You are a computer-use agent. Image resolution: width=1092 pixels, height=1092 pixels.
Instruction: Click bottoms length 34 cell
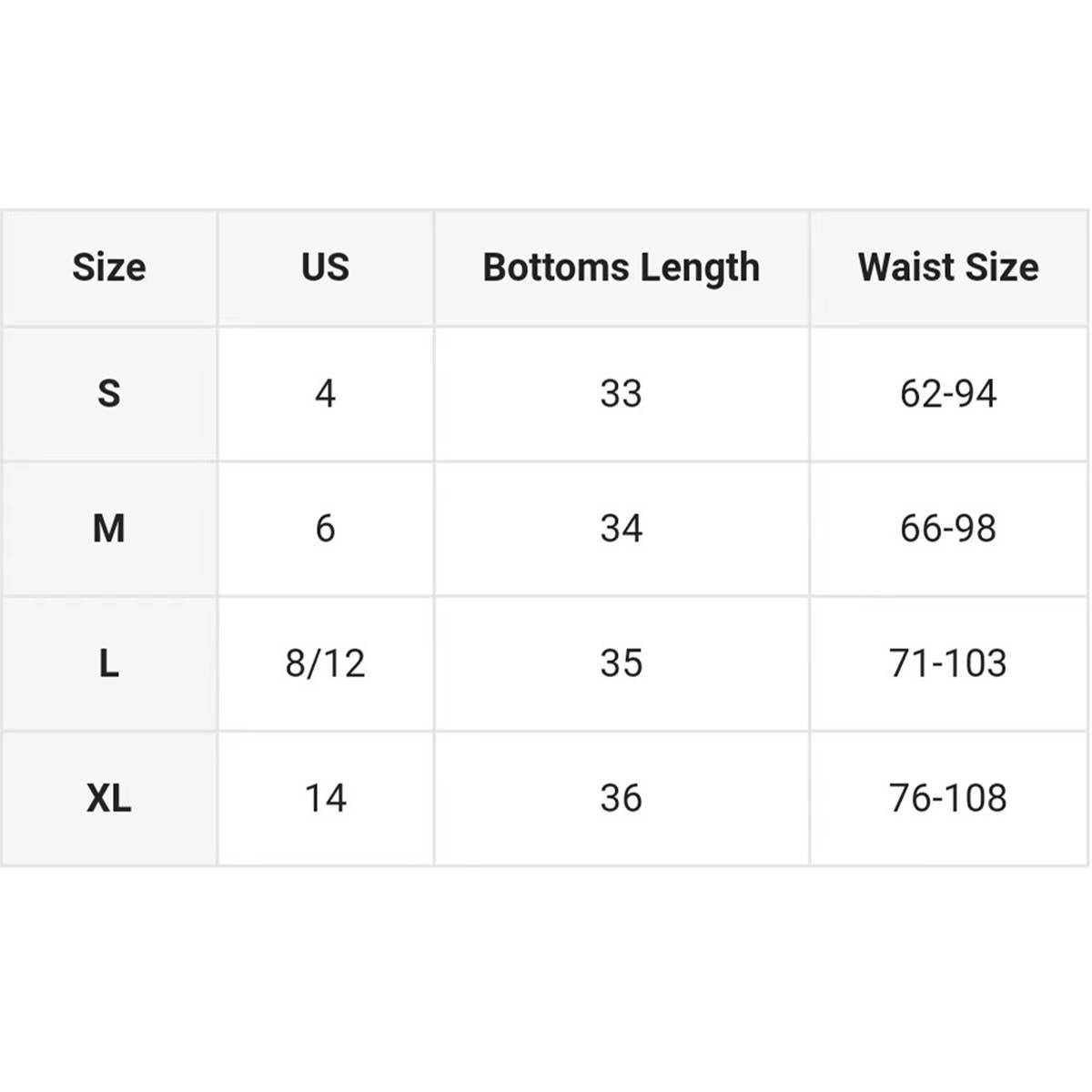(621, 528)
